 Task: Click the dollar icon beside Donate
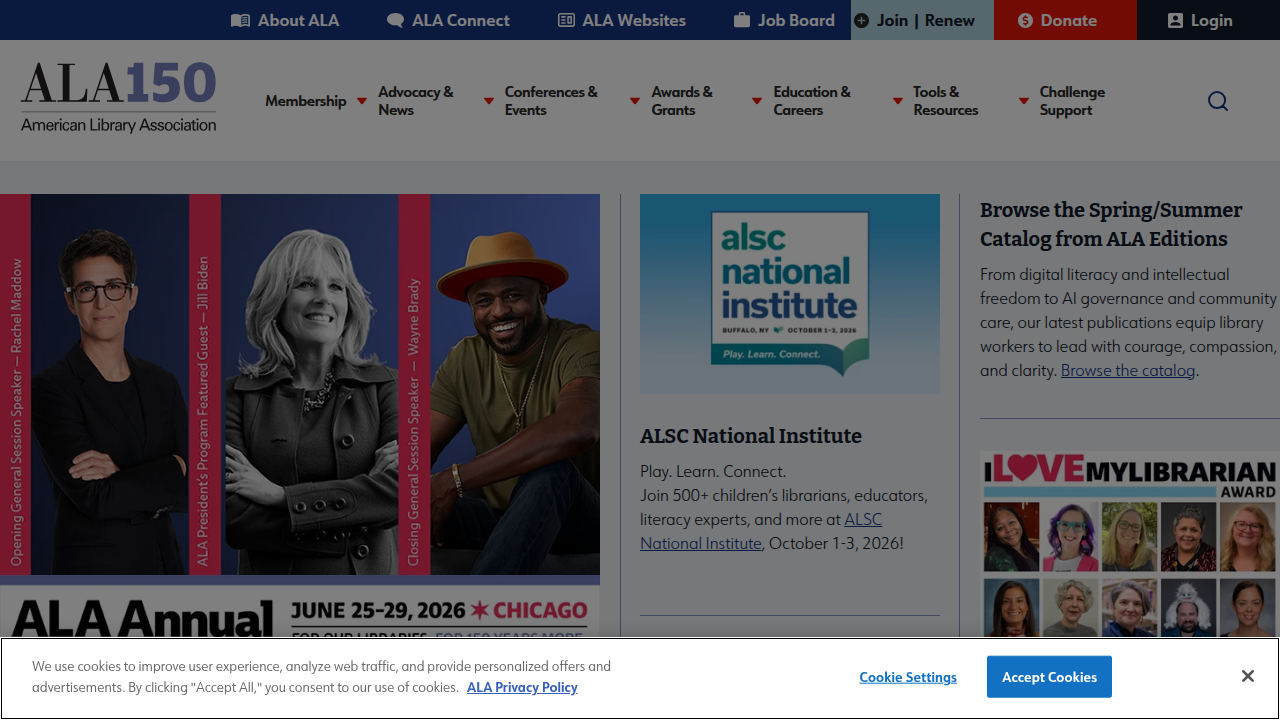click(1025, 20)
